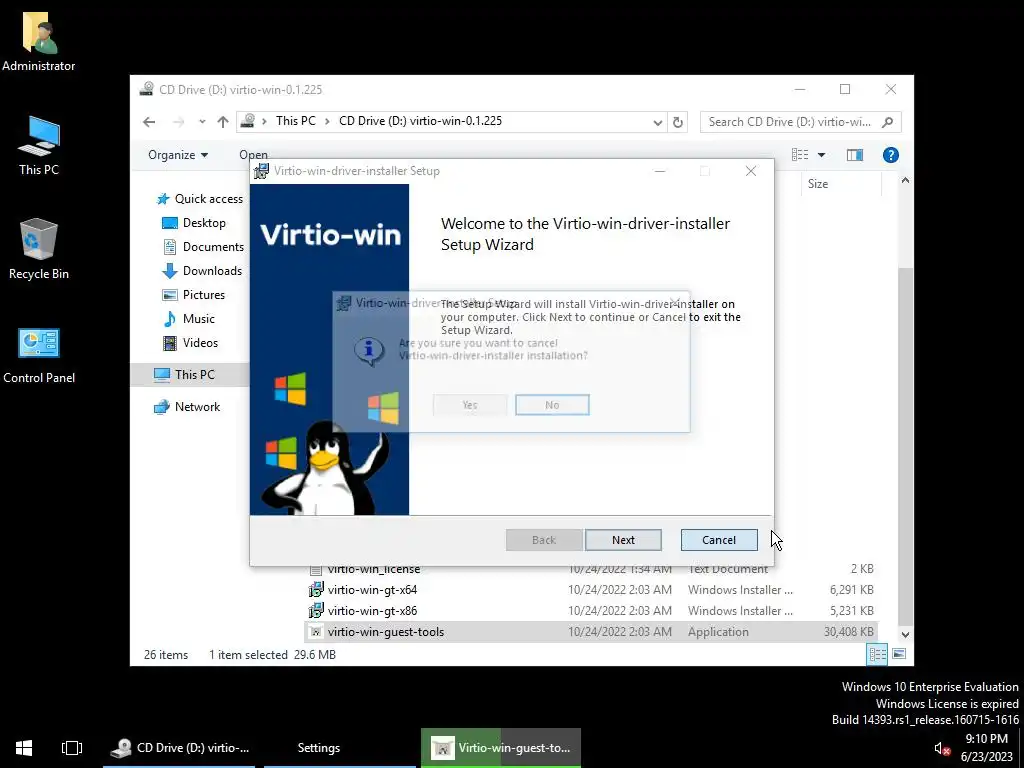Screen dimensions: 1024x768
Task: Open the Administrator desktop folder icon
Action: (39, 40)
